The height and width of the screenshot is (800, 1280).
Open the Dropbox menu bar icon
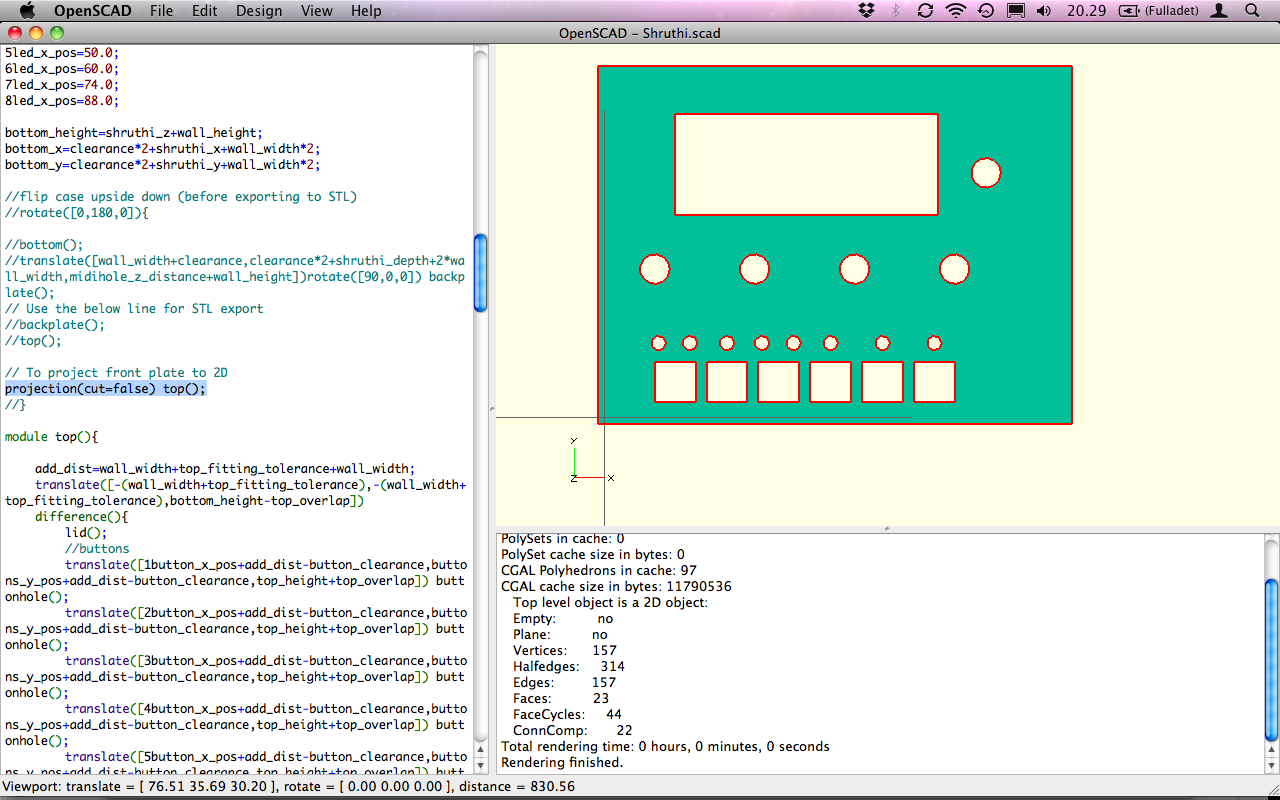[867, 11]
